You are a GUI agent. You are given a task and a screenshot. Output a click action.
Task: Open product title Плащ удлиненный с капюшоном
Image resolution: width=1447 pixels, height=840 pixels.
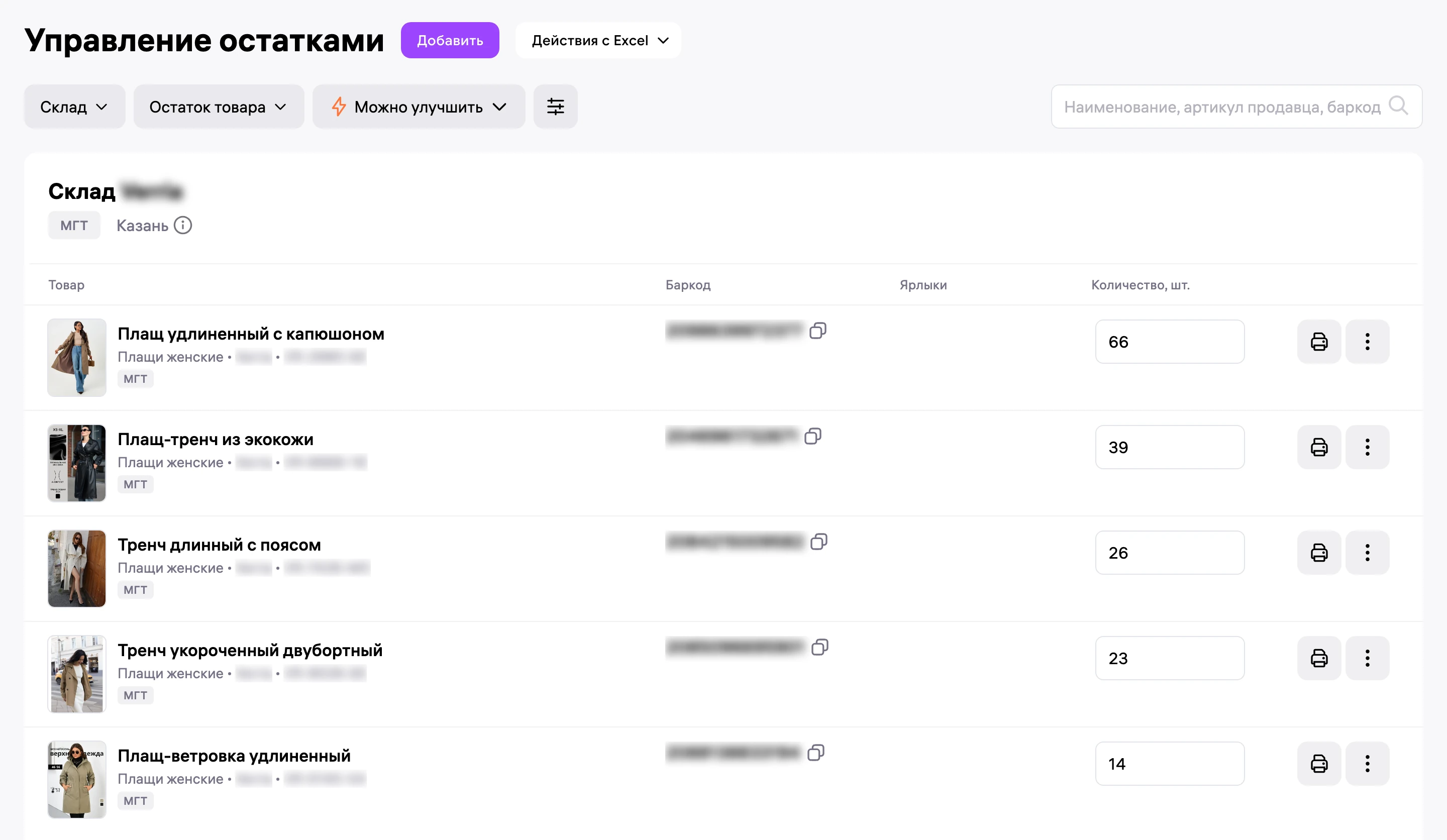pos(251,334)
